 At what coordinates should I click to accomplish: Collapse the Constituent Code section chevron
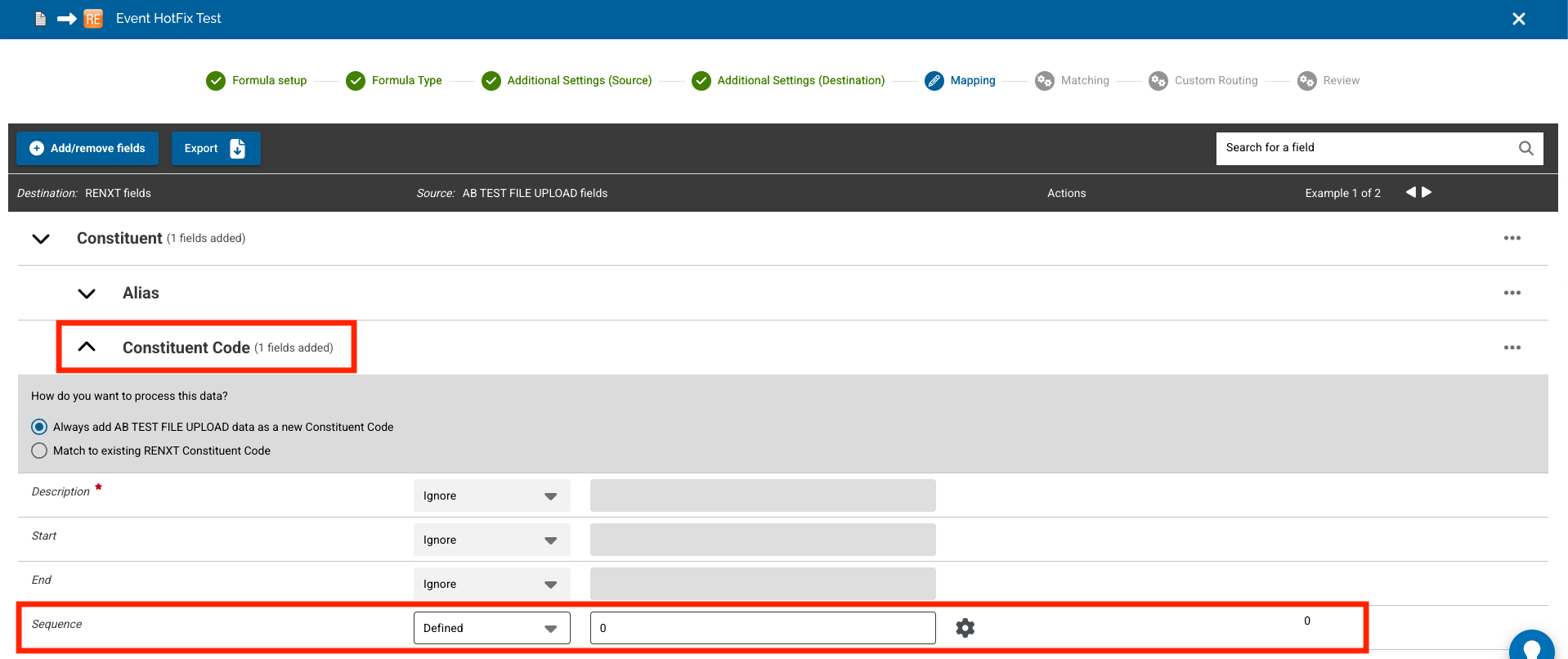87,347
